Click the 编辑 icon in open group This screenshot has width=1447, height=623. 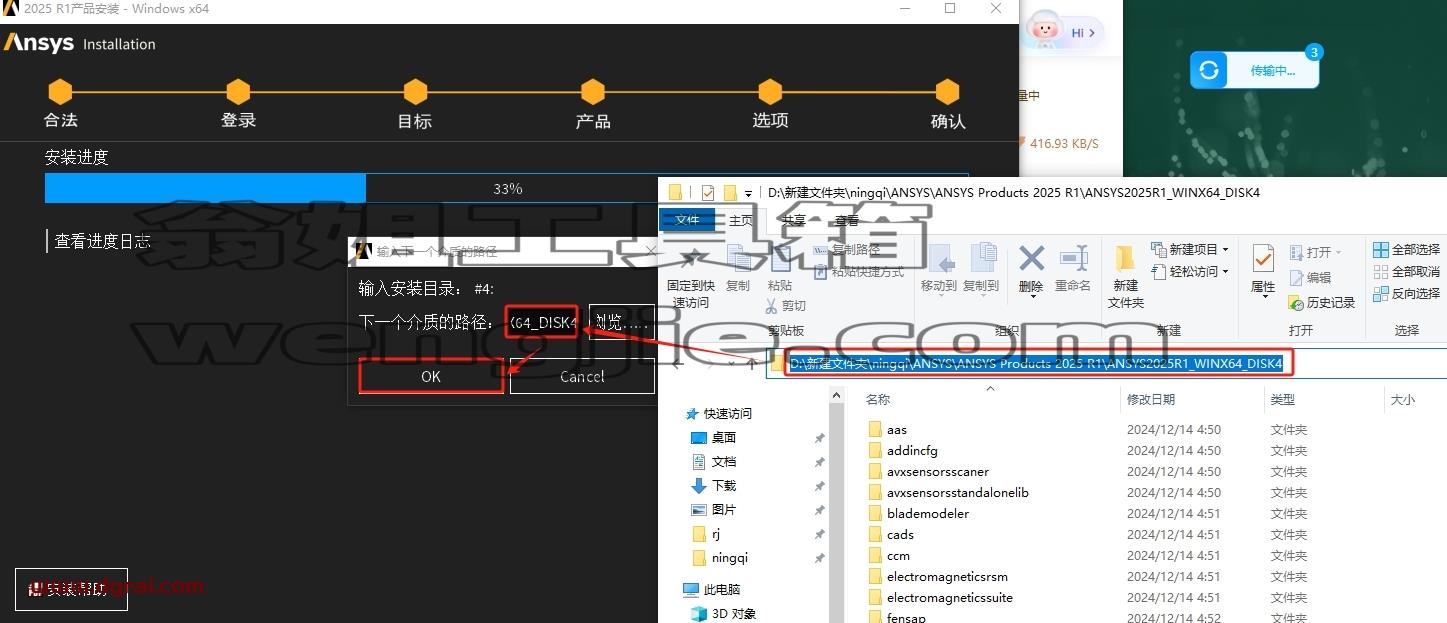point(1296,277)
